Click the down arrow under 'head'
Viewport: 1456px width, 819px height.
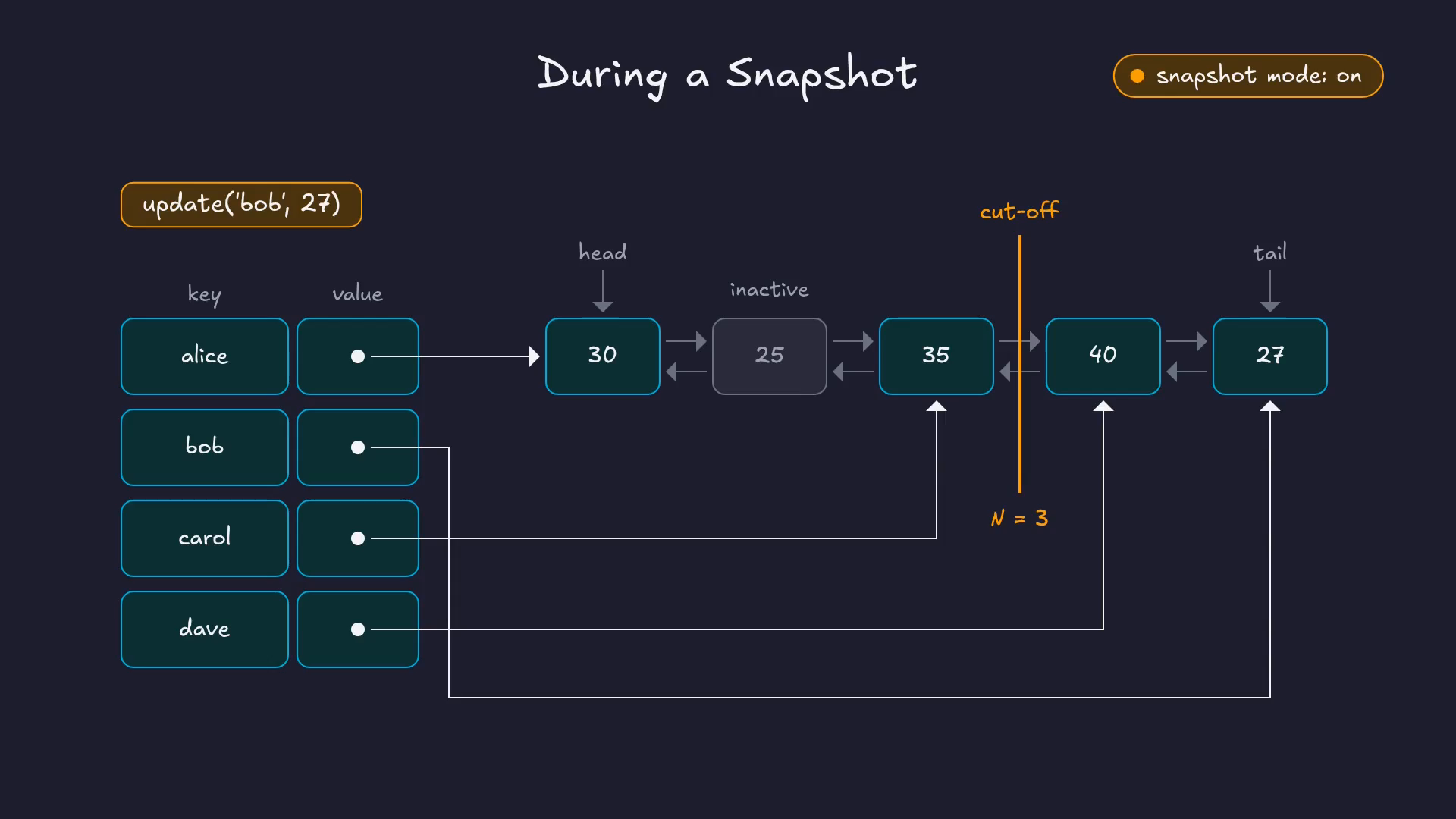pyautogui.click(x=603, y=291)
